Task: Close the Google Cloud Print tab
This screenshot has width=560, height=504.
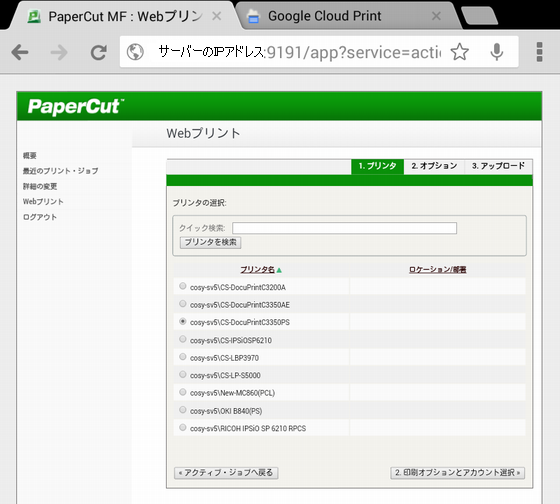Action: [x=436, y=16]
